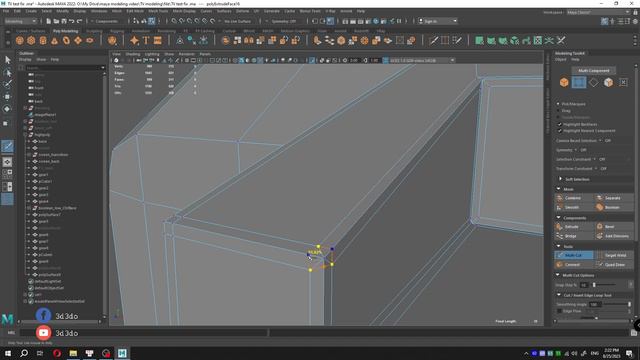The height and width of the screenshot is (360, 640).
Task: Collapse the Multi-Cut Options section
Action: point(558,276)
